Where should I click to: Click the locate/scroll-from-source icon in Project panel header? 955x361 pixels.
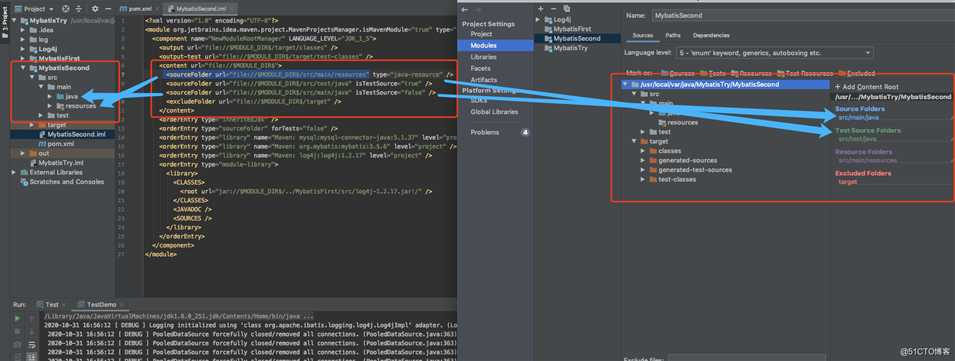click(x=66, y=9)
